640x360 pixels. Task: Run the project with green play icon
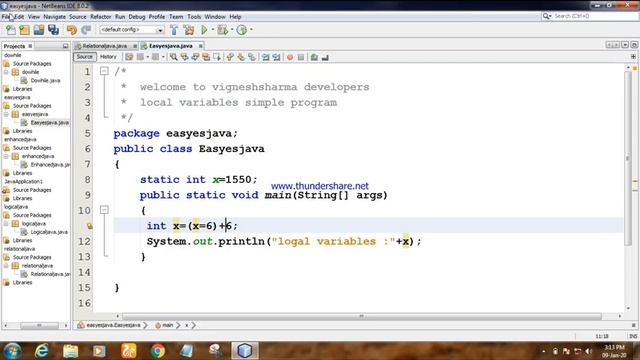pyautogui.click(x=204, y=30)
